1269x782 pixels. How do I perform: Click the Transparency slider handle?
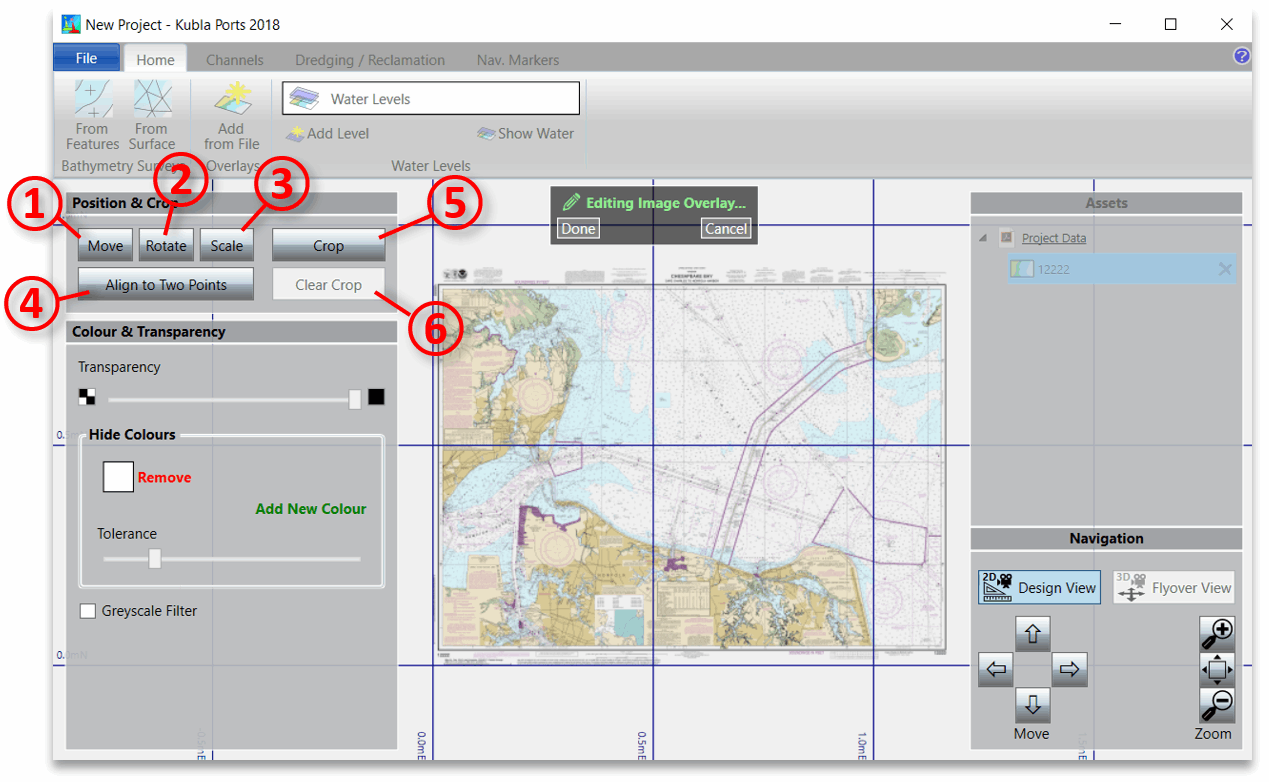pos(355,399)
